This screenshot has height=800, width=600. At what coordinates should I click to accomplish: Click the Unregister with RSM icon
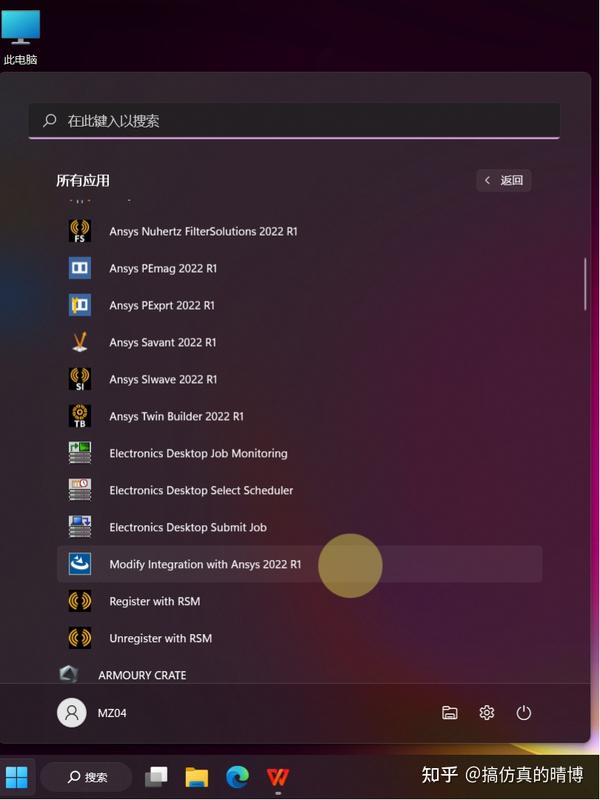[x=80, y=638]
